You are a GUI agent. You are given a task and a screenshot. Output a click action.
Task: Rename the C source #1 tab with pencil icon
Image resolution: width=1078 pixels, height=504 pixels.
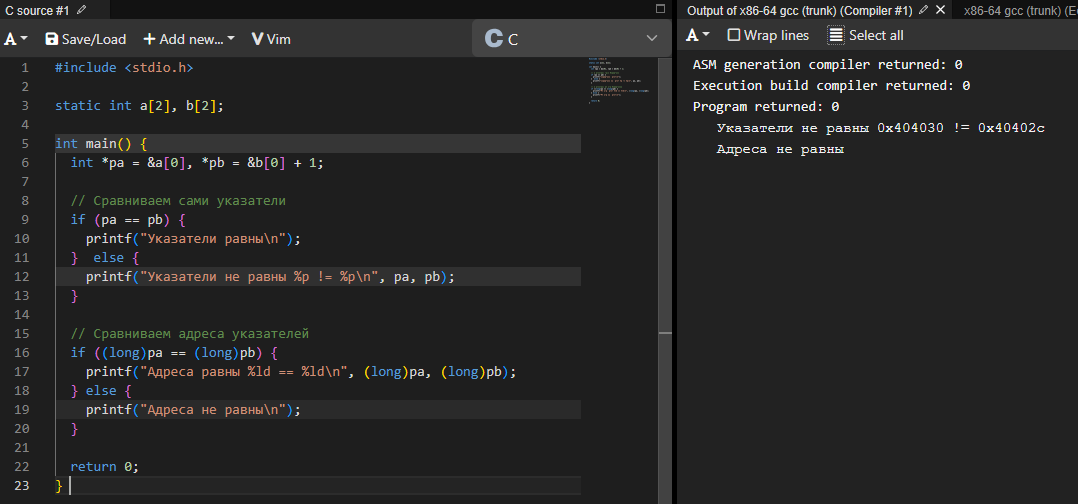click(82, 10)
